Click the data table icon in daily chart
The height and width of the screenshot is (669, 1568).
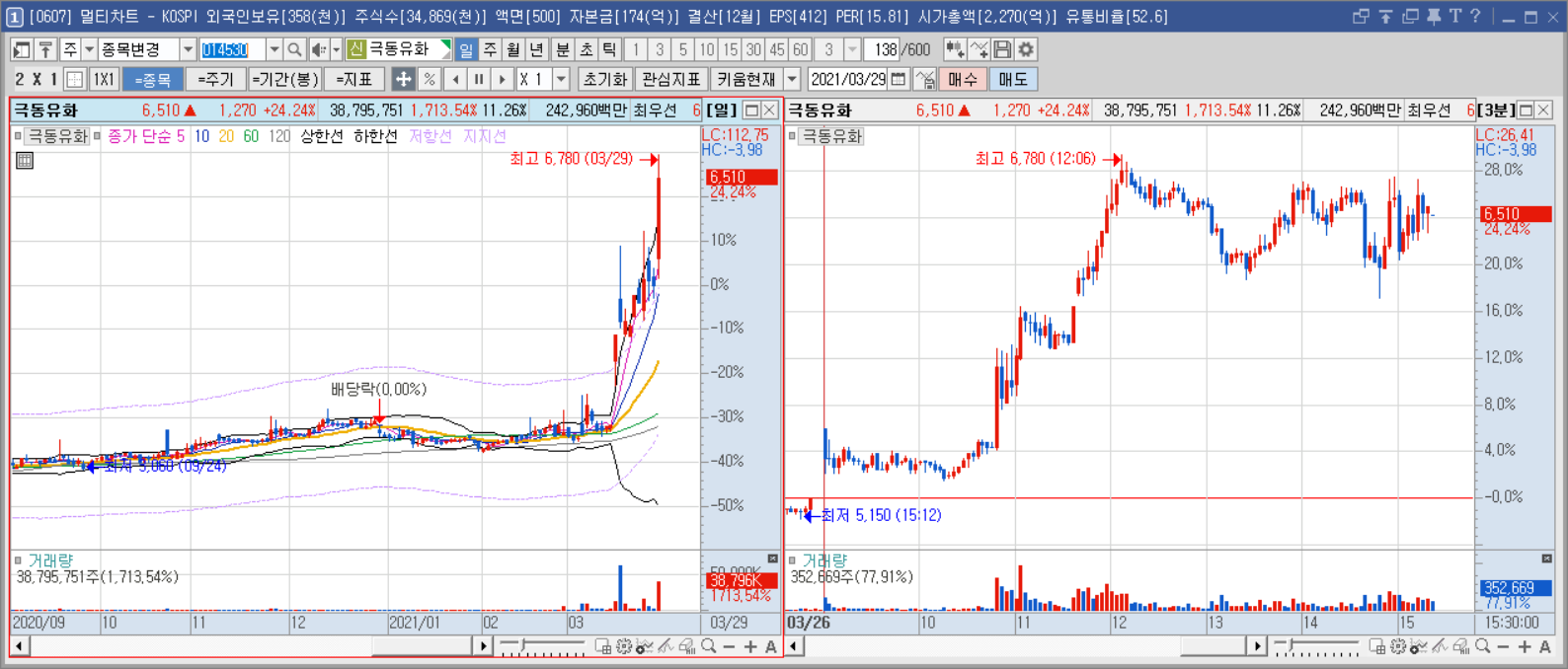tap(25, 160)
